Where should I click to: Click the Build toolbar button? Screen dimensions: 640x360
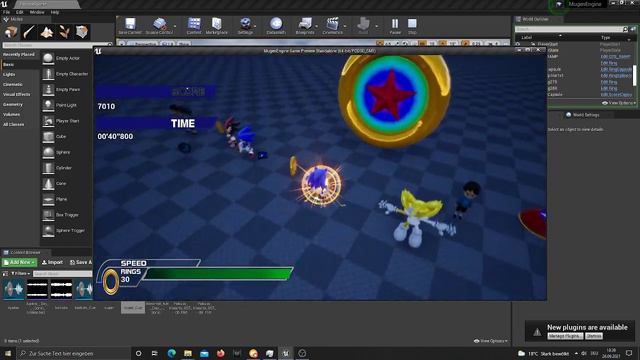[x=363, y=26]
